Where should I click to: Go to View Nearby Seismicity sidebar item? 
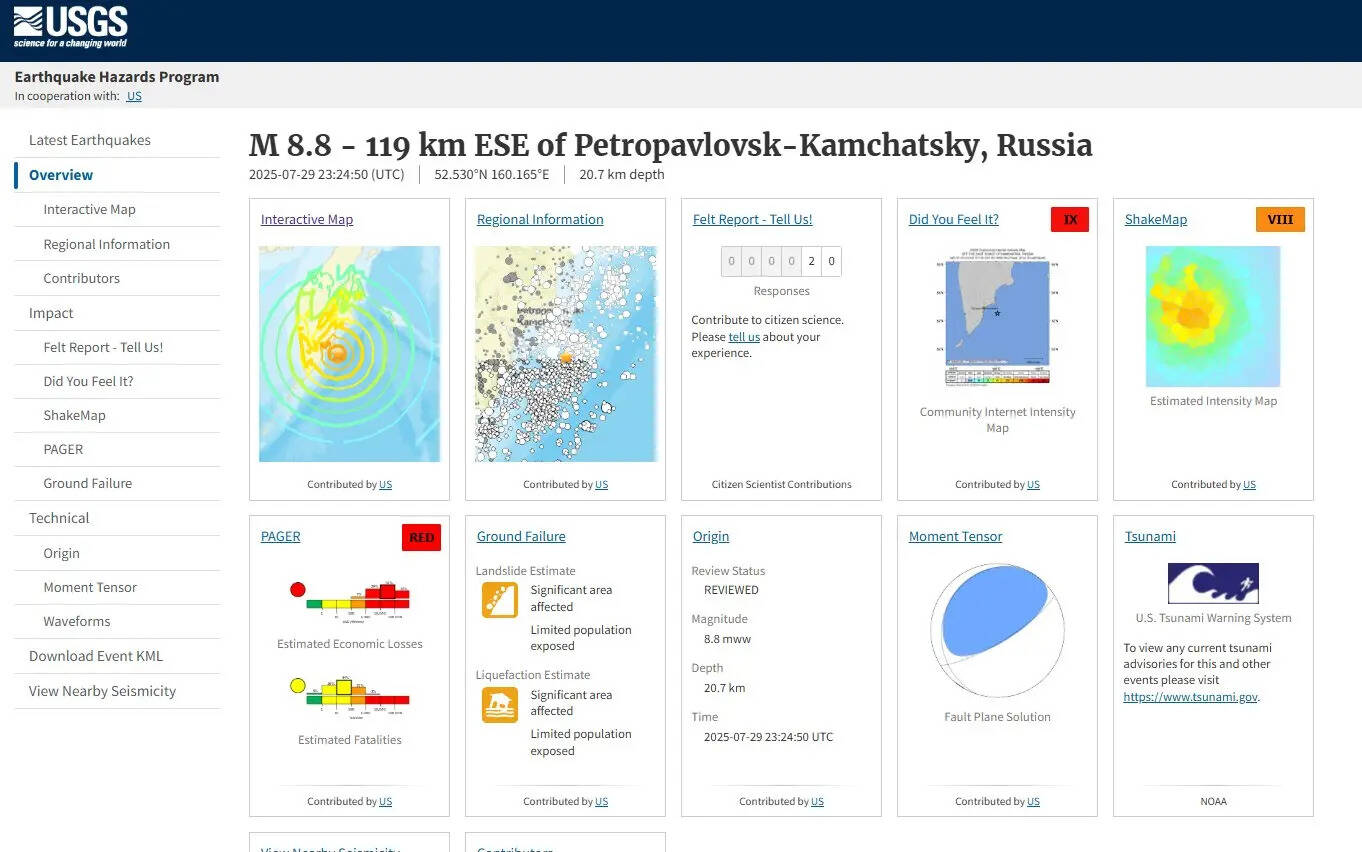(x=102, y=691)
